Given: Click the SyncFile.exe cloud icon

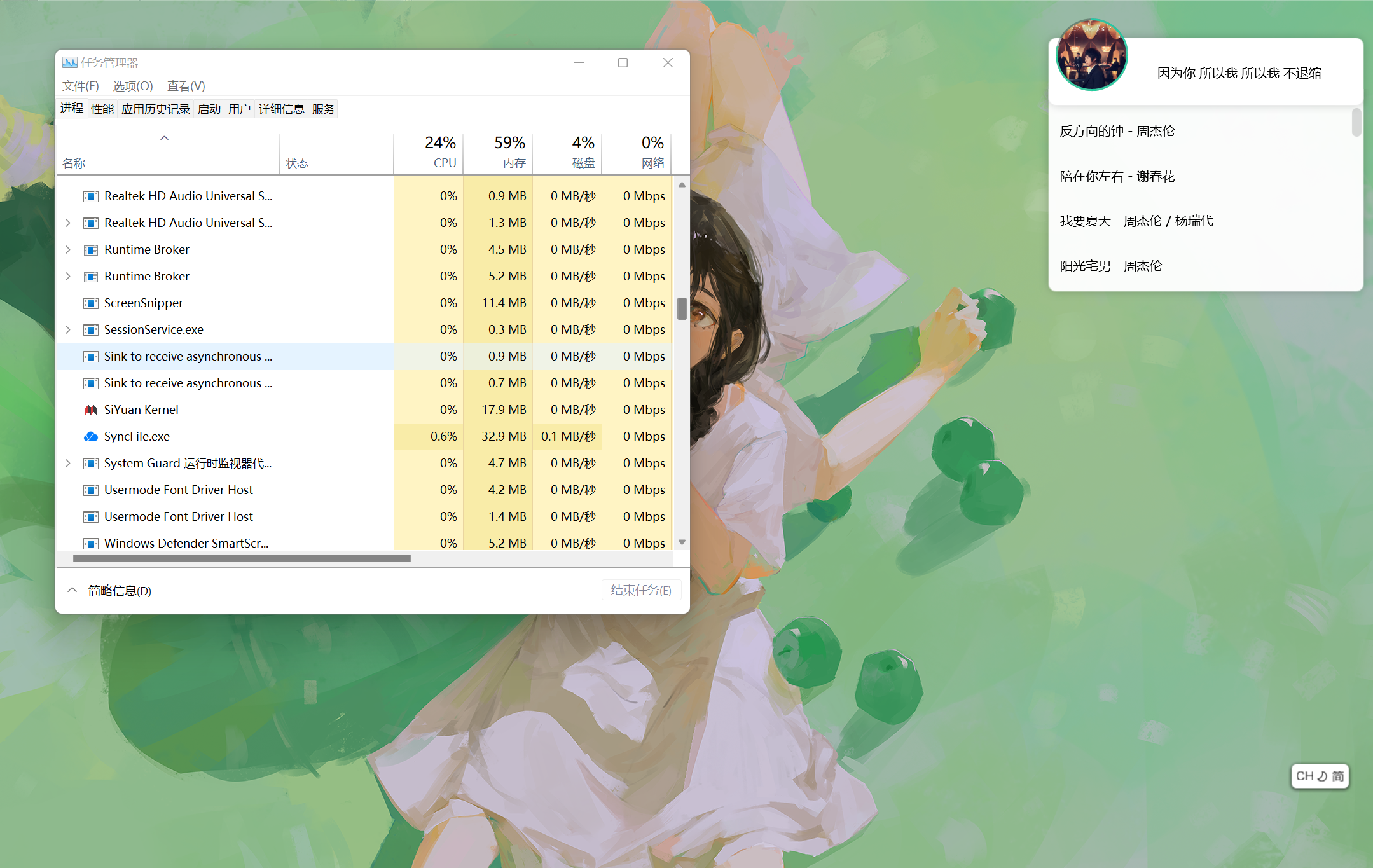Looking at the screenshot, I should 91,437.
